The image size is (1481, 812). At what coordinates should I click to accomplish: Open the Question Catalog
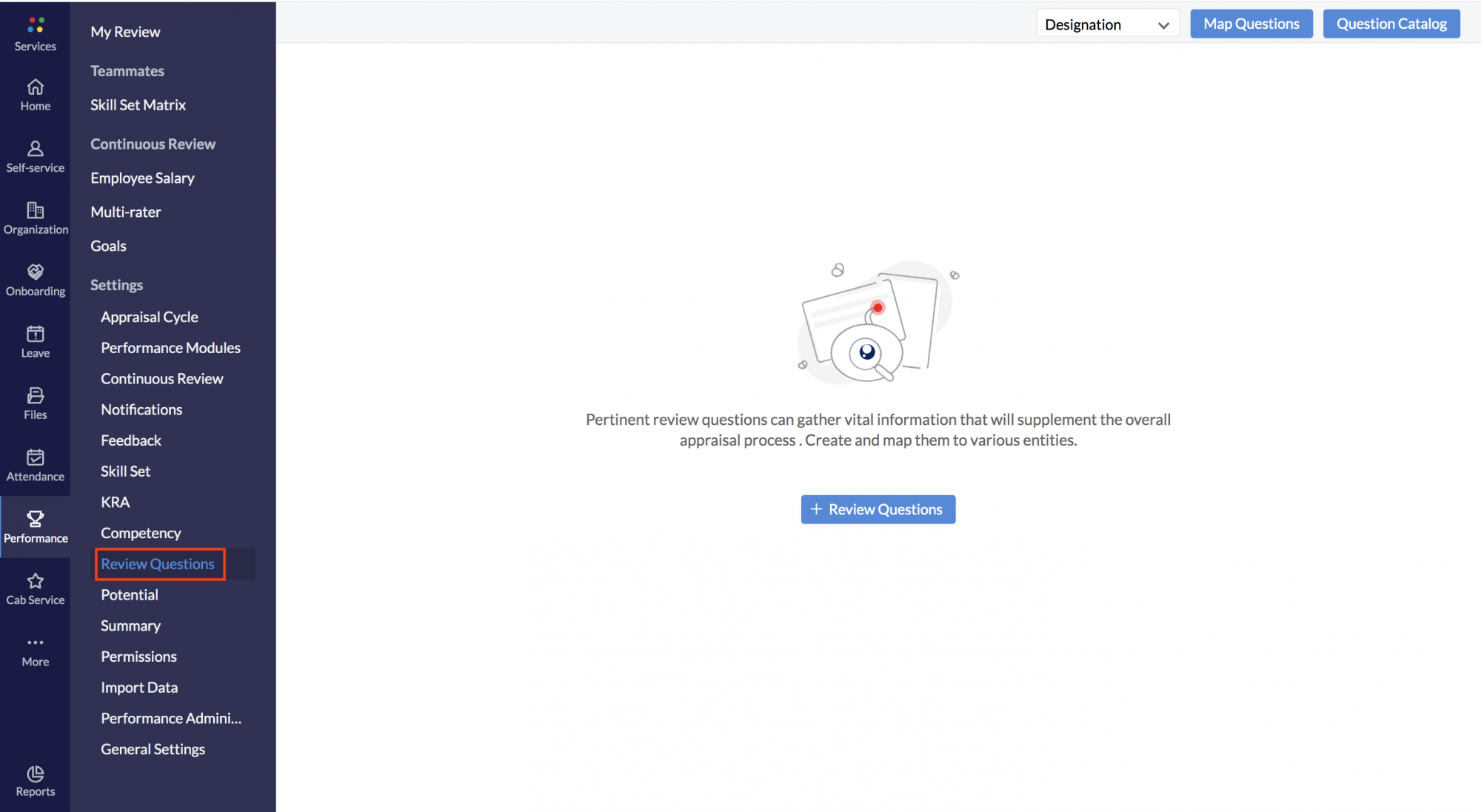tap(1391, 24)
